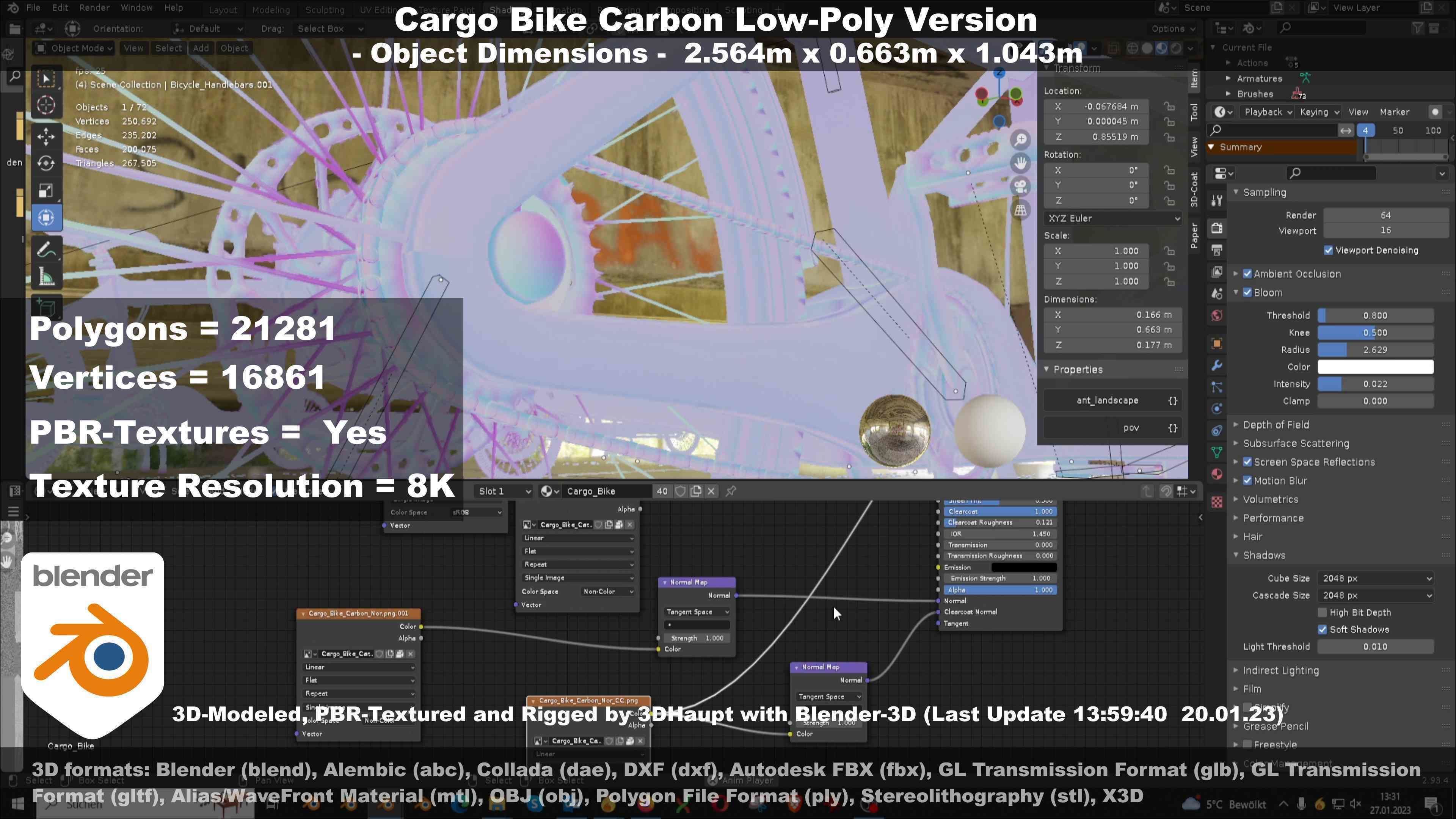Viewport: 1456px width, 819px height.
Task: Expand the Volumetrics panel
Action: [x=1270, y=500]
